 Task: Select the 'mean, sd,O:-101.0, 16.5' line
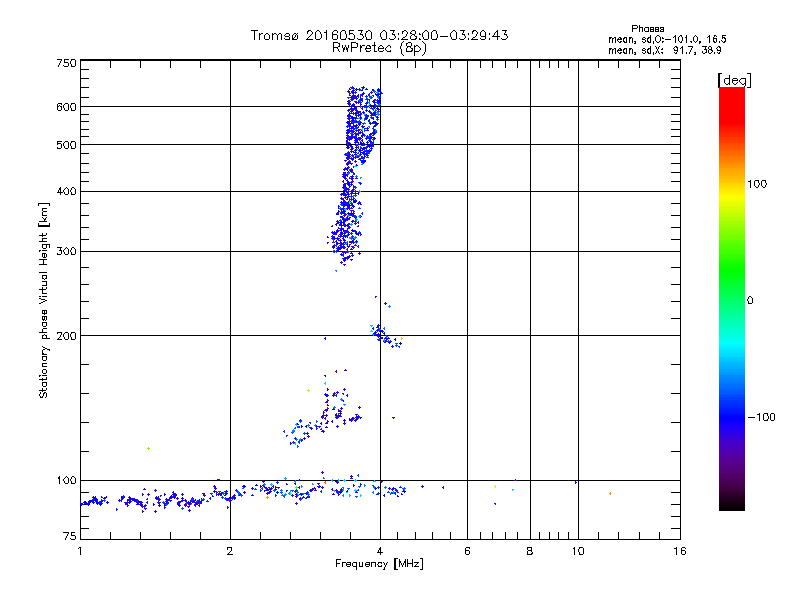[x=667, y=39]
